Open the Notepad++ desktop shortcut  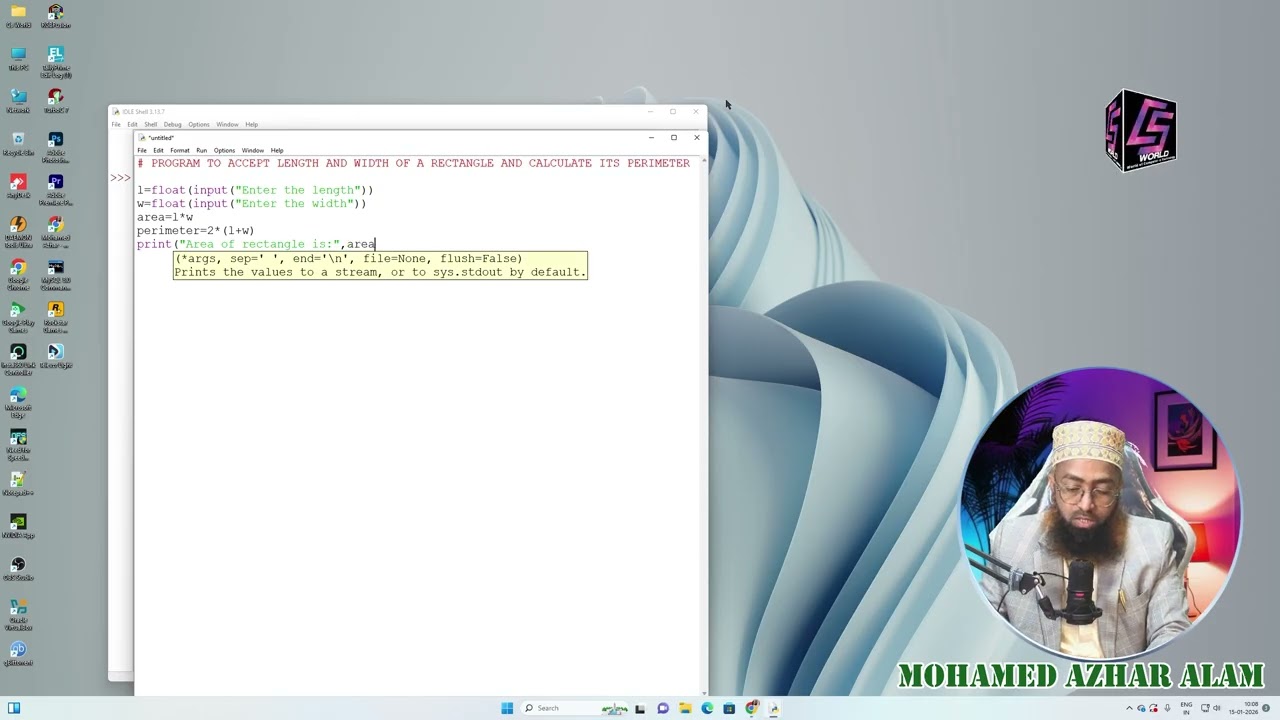click(18, 483)
